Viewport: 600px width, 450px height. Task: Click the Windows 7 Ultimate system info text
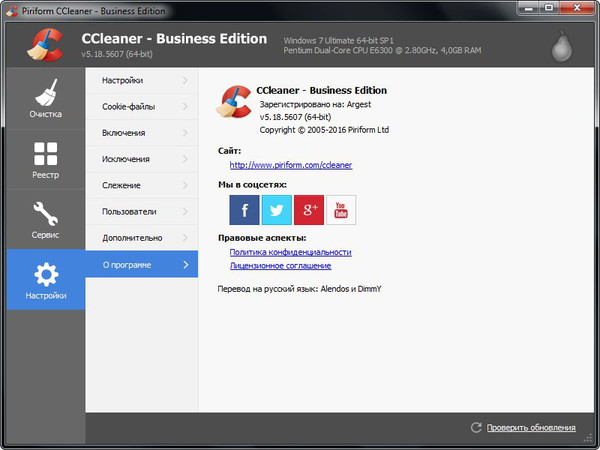(x=338, y=41)
